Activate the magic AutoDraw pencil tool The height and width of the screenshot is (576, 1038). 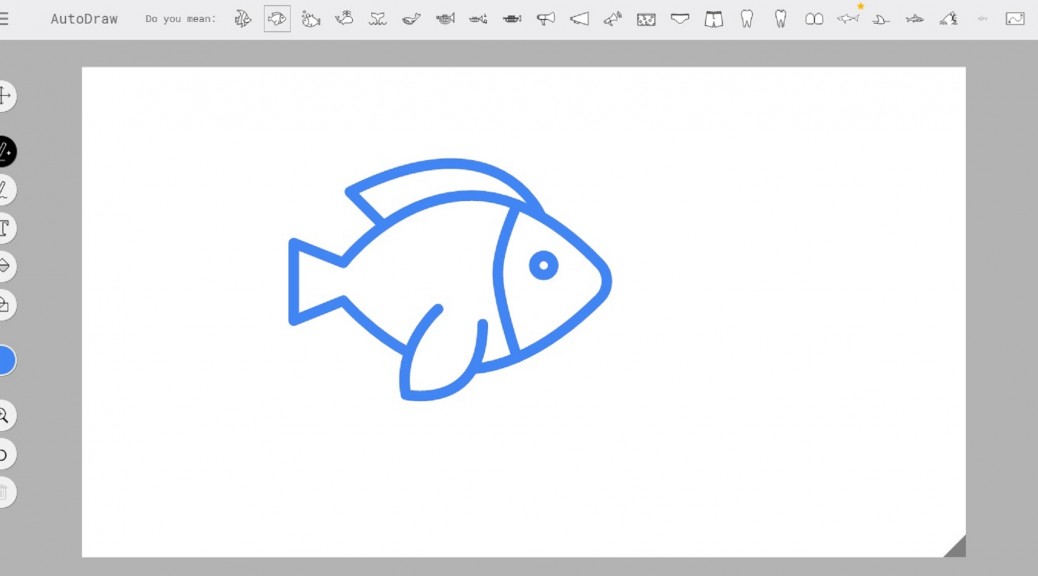[9, 151]
